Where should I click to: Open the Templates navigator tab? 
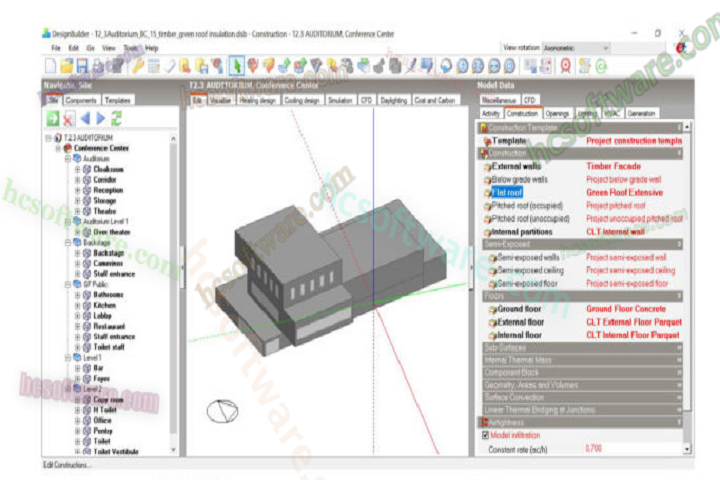click(x=118, y=100)
